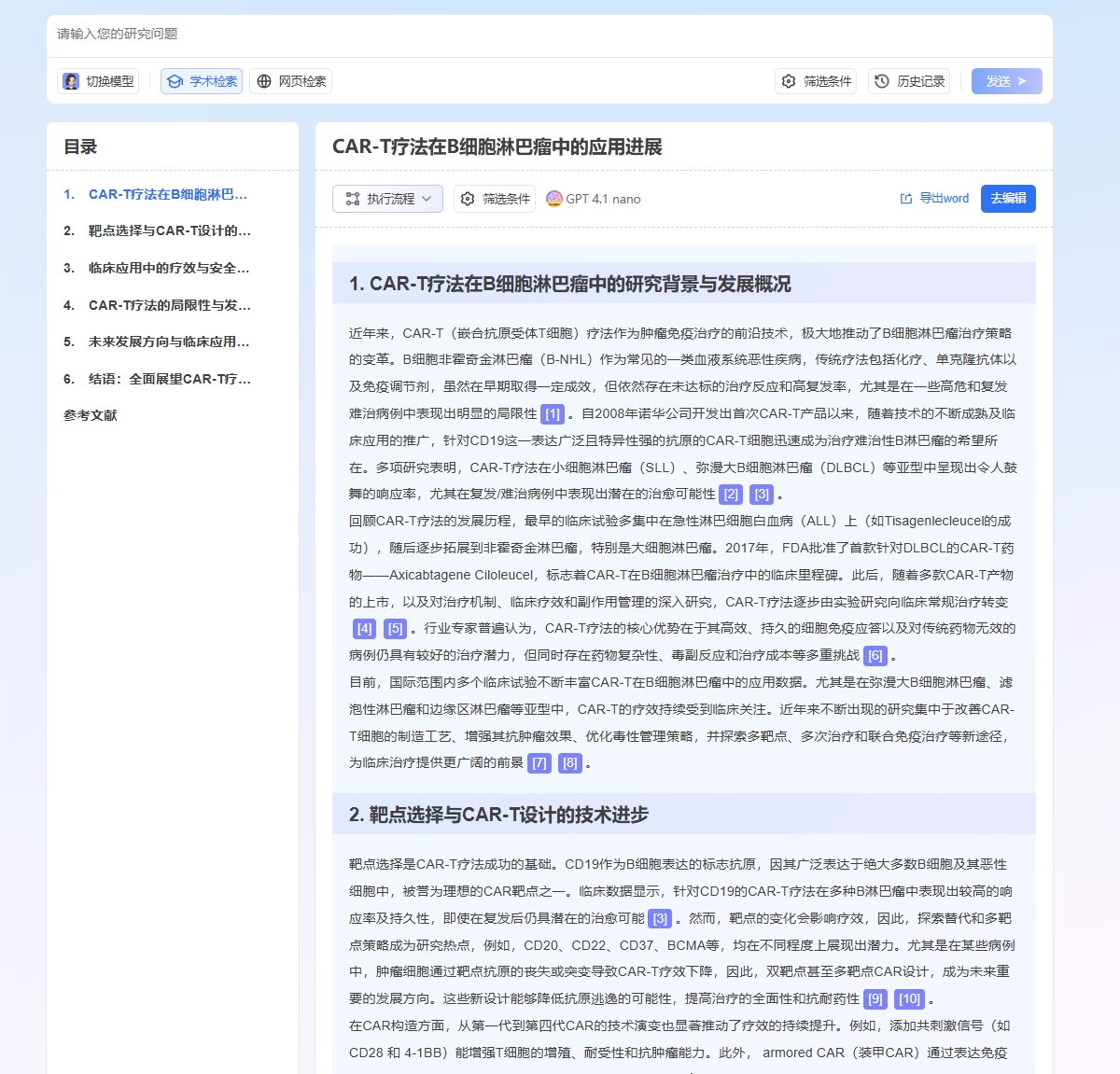Open citation [2] in section 1
Viewport: 1120px width, 1074px height.
pyautogui.click(x=732, y=495)
